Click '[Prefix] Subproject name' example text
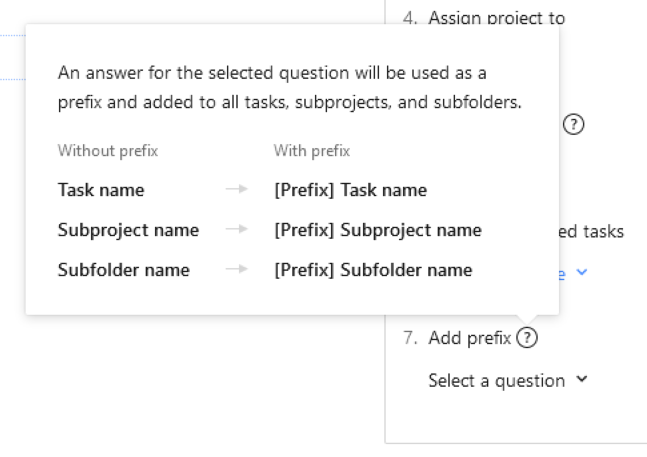The height and width of the screenshot is (457, 647). [x=377, y=230]
